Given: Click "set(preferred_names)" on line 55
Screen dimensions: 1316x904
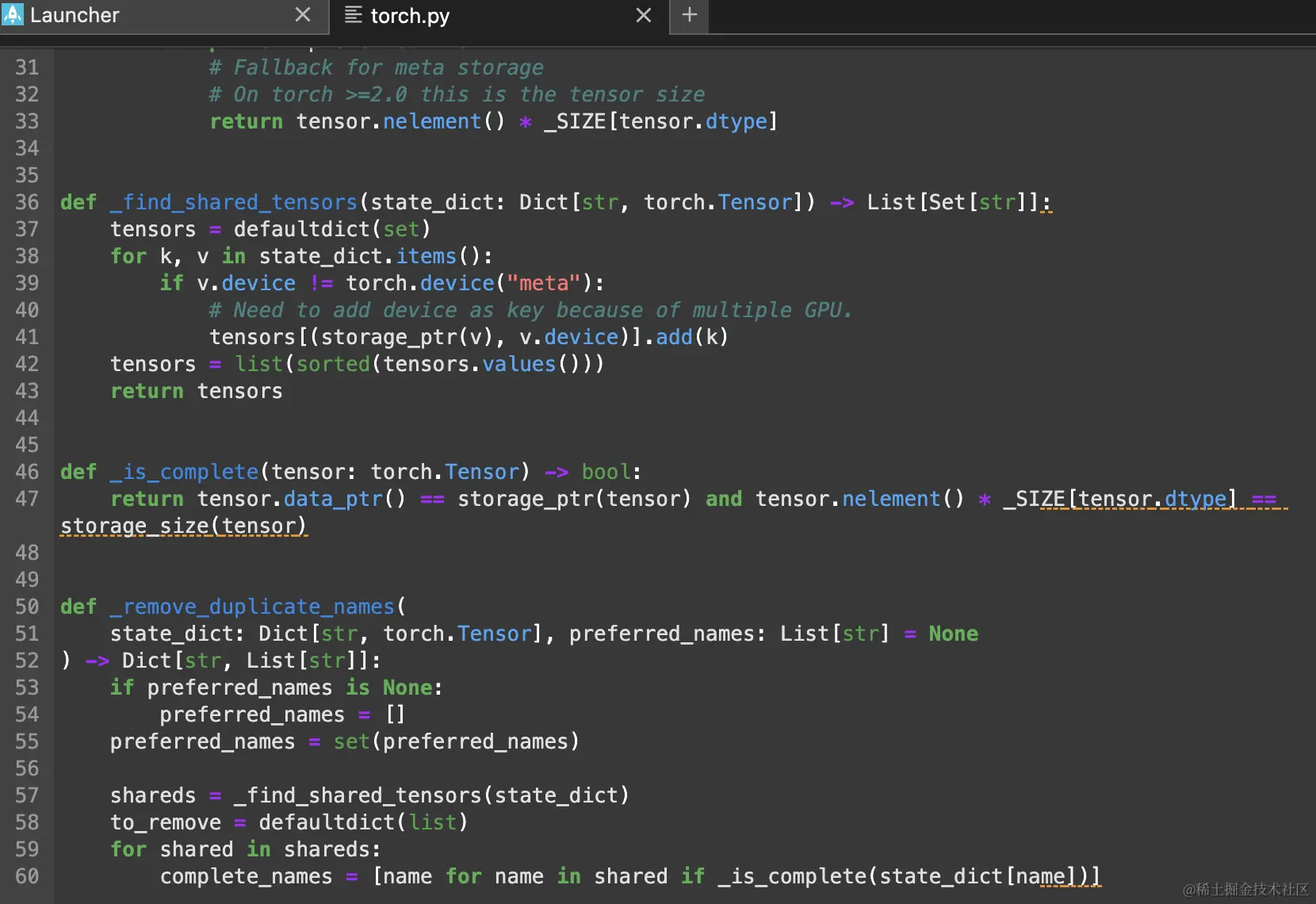Looking at the screenshot, I should (457, 741).
